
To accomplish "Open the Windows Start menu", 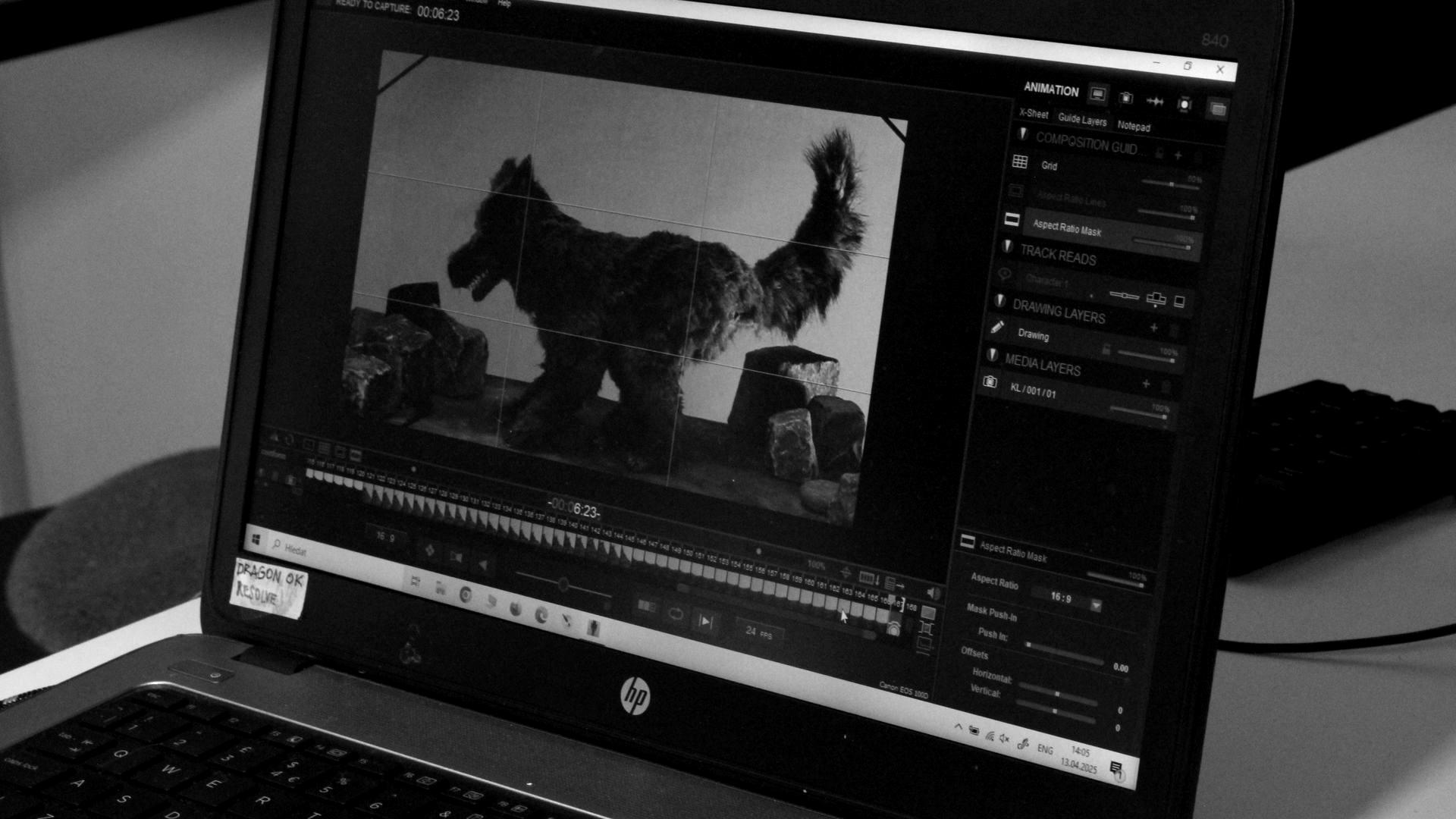I will (x=256, y=539).
